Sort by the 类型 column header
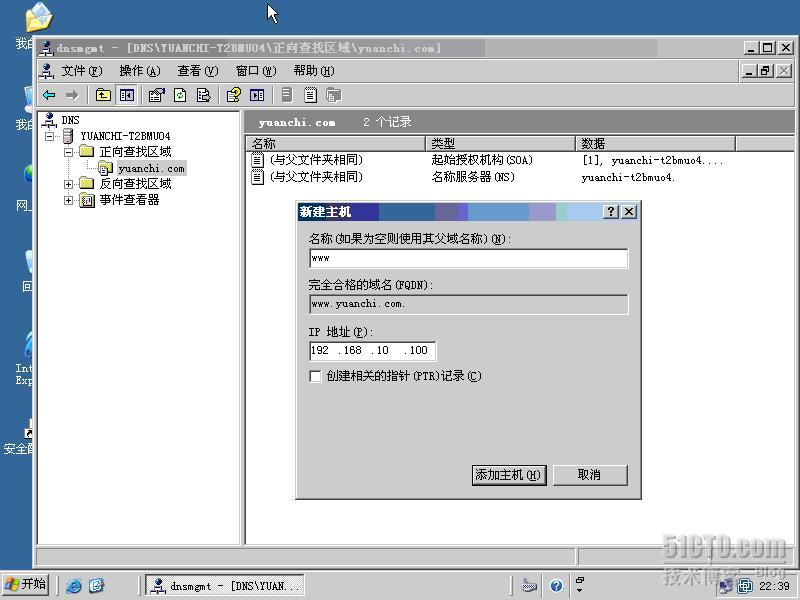This screenshot has width=800, height=600. pyautogui.click(x=501, y=143)
